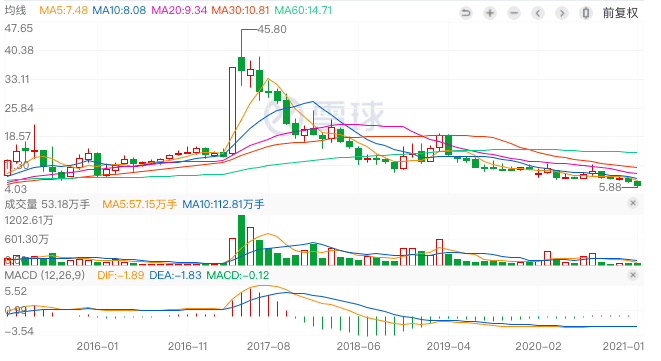
Task: Click the 2016-11 date label
Action: (x=188, y=347)
